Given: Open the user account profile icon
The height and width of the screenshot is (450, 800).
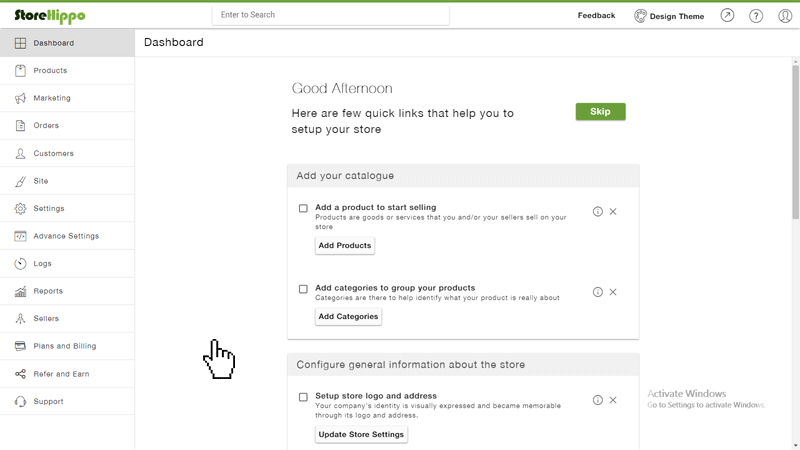Looking at the screenshot, I should pos(785,16).
